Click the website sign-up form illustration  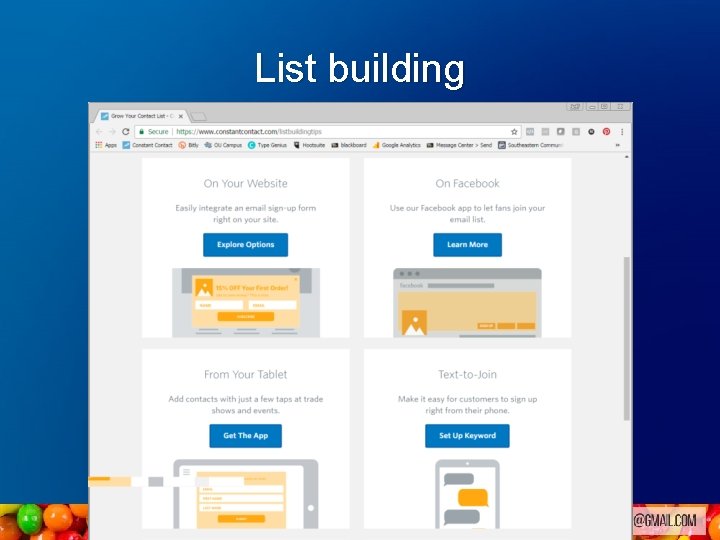[x=246, y=303]
